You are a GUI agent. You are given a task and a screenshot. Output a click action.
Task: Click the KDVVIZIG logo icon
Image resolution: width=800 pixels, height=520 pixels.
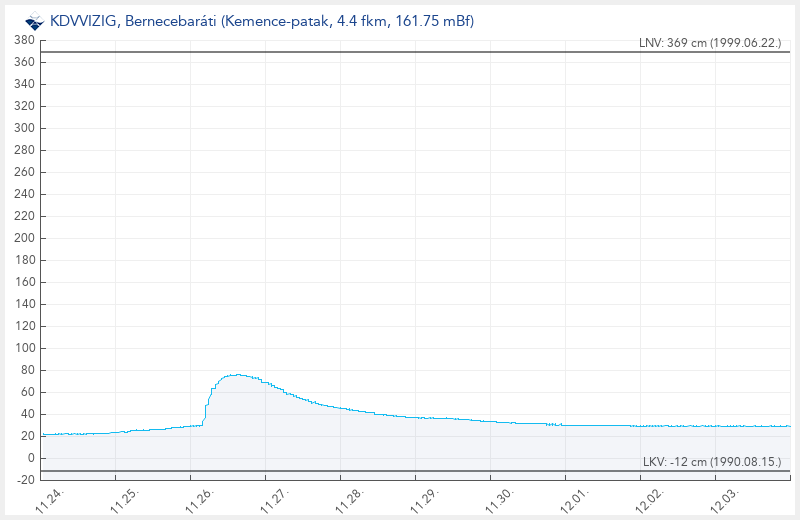point(34,20)
